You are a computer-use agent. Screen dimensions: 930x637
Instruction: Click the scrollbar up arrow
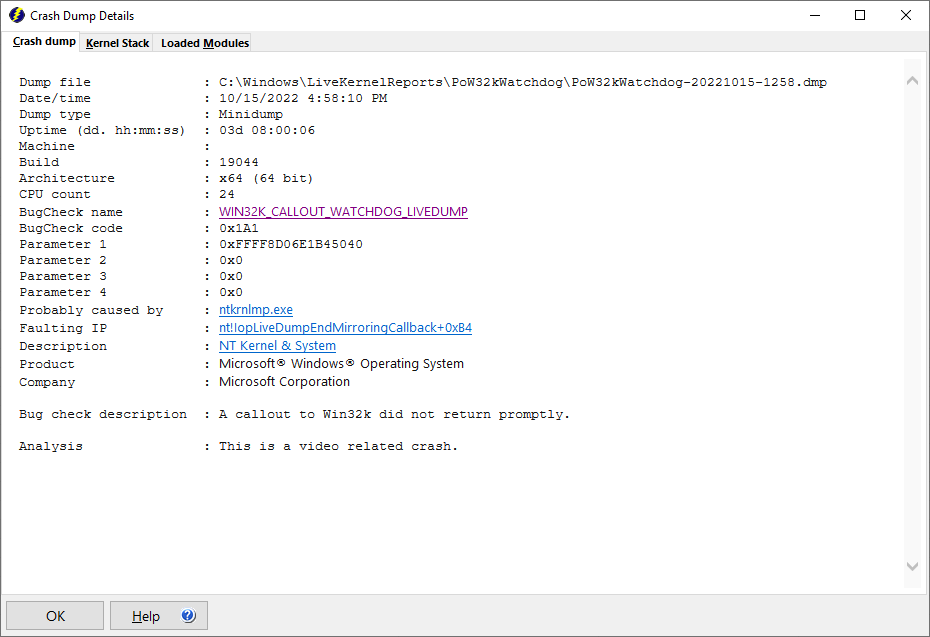[x=911, y=80]
